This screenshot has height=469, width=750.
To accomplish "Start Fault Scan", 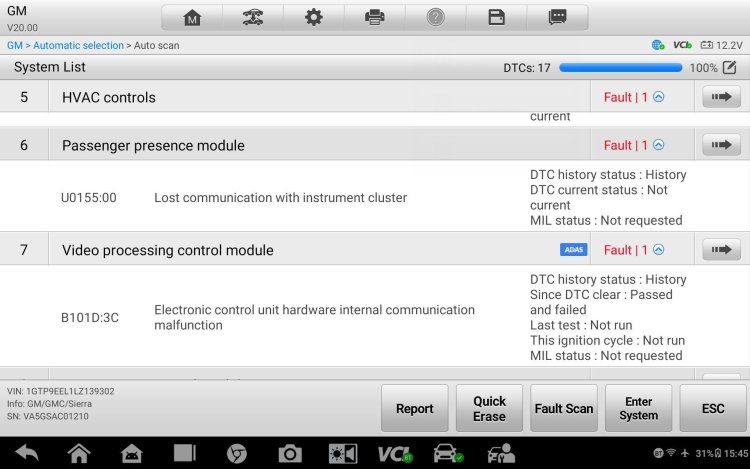I will (x=564, y=408).
